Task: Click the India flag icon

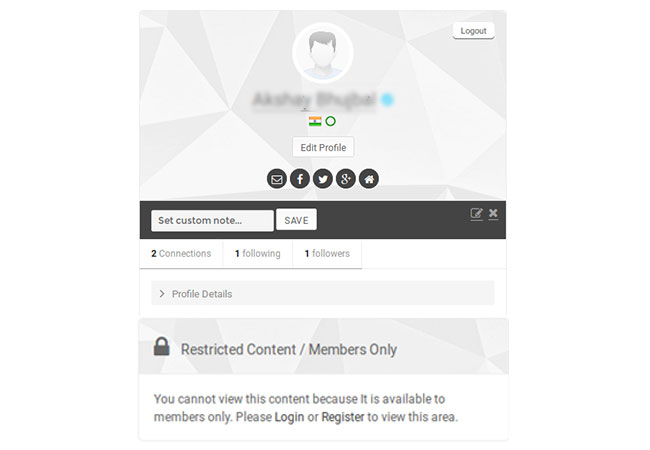Action: (x=315, y=121)
